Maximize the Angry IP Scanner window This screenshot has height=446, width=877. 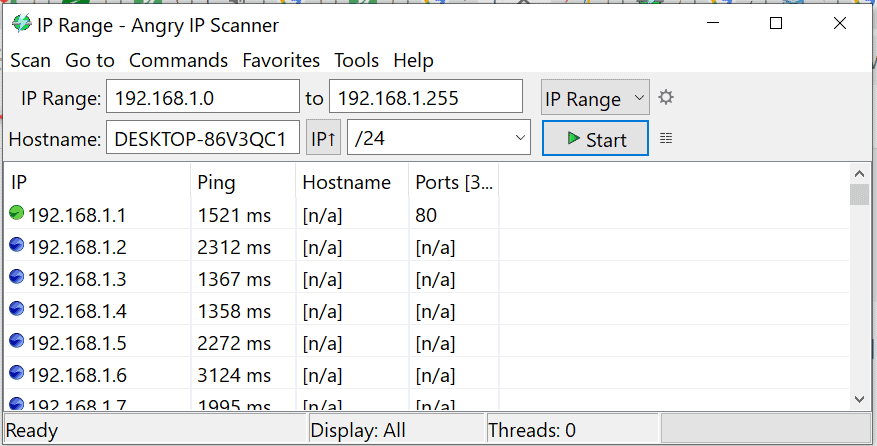776,24
